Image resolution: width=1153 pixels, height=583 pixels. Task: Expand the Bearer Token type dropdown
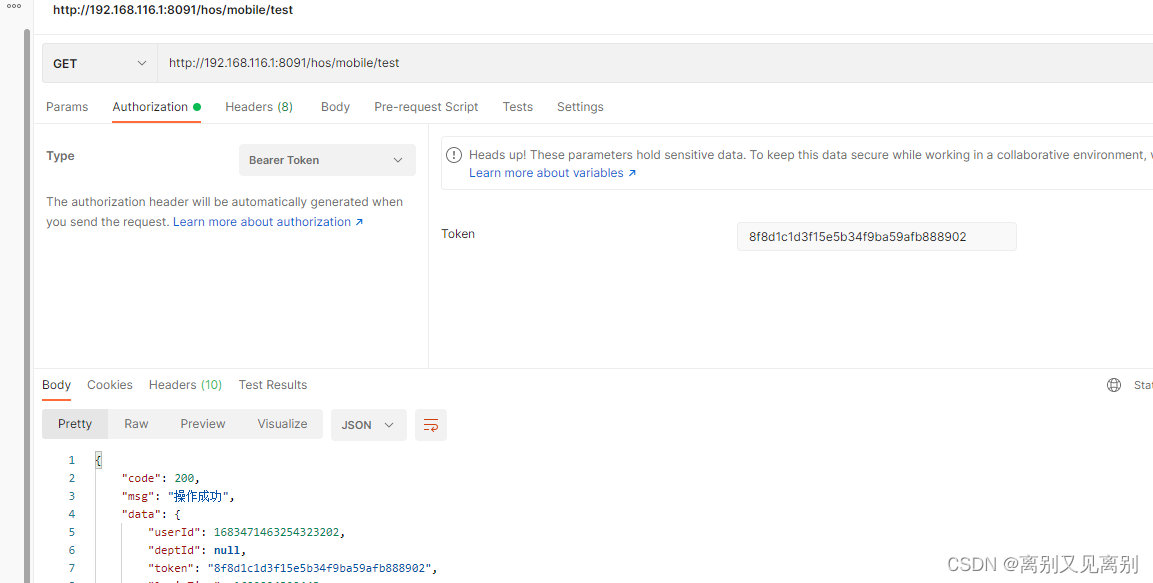tap(327, 160)
